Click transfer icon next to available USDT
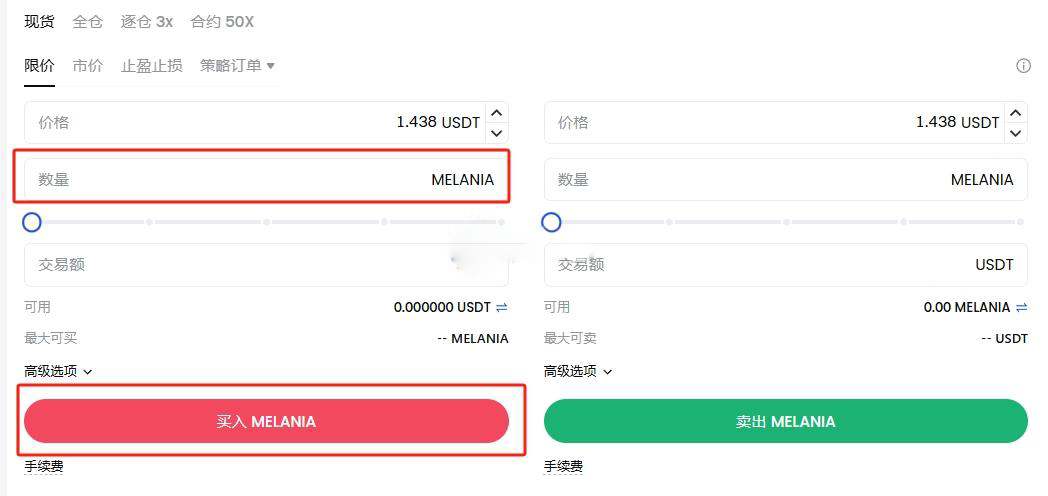1048x496 pixels. [502, 307]
